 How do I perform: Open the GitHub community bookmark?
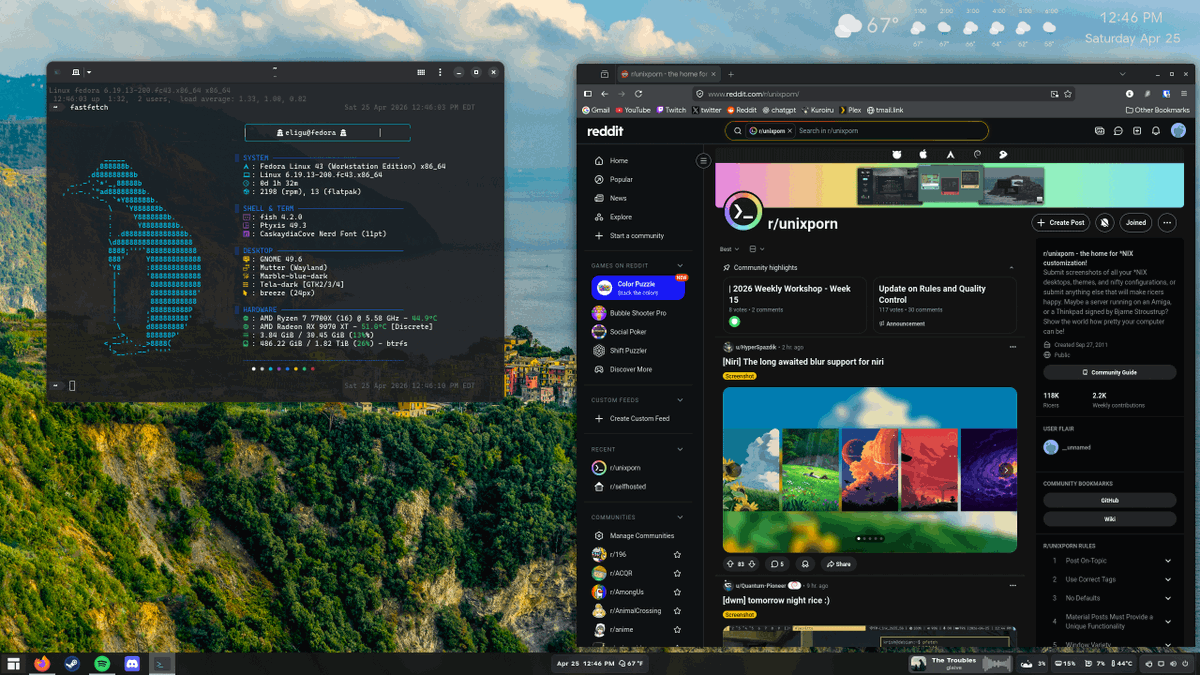click(1110, 498)
